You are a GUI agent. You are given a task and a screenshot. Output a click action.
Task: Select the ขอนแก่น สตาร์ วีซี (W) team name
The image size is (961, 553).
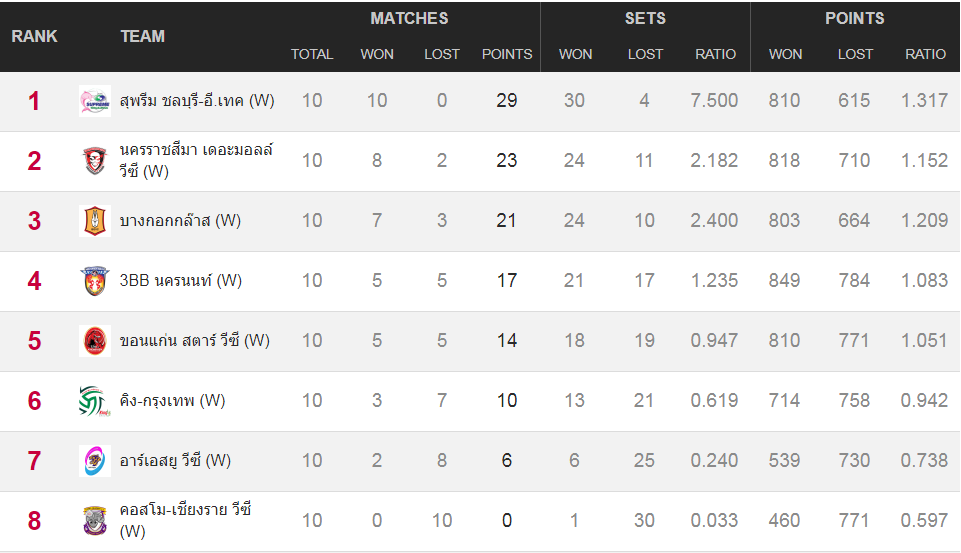194,341
